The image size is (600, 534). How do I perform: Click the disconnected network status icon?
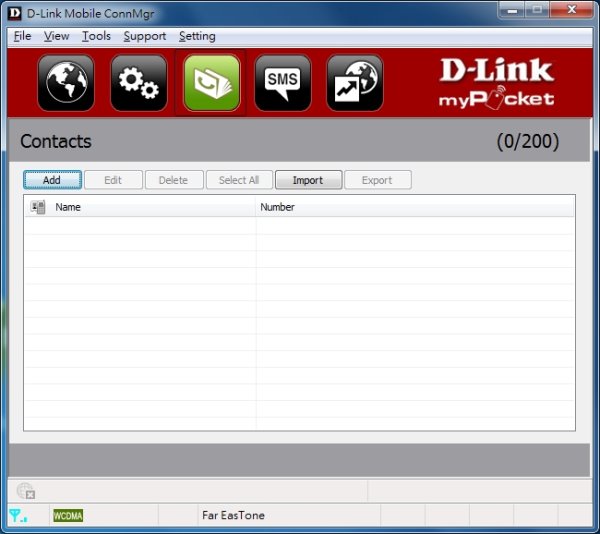coord(26,491)
